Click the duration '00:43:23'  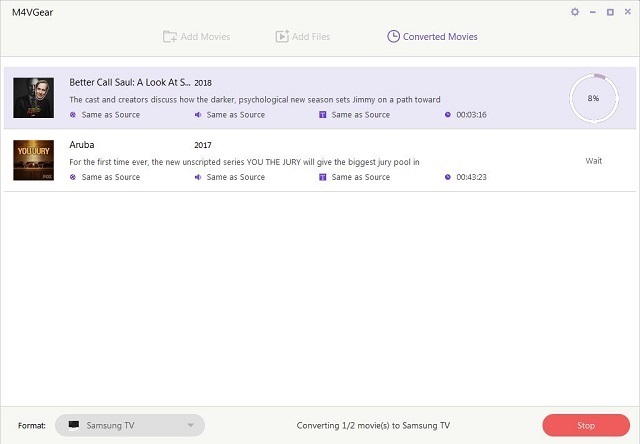(x=471, y=177)
